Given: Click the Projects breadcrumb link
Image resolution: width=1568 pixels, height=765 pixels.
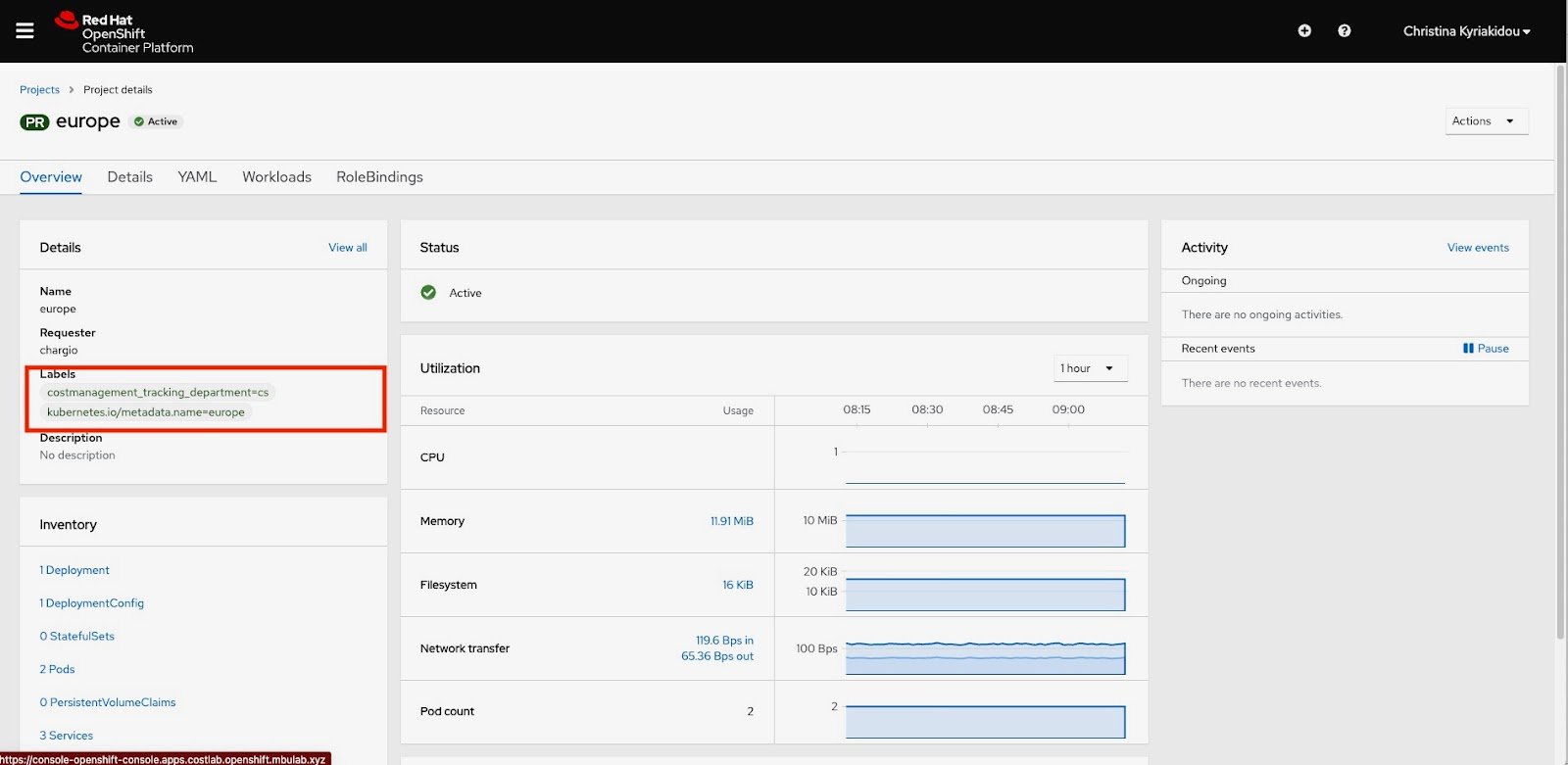Looking at the screenshot, I should tap(39, 90).
